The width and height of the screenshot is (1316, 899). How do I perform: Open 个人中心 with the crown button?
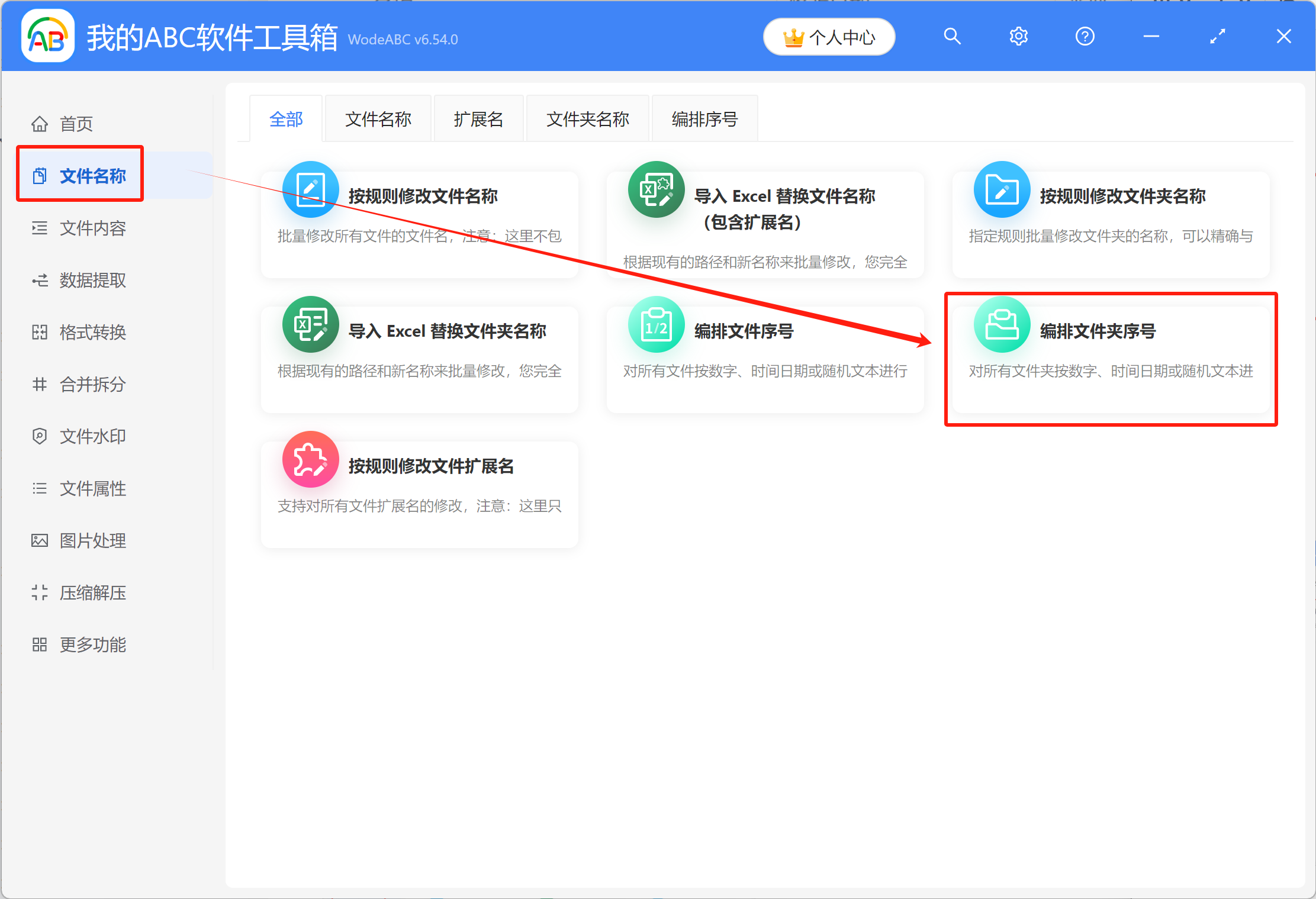(829, 37)
